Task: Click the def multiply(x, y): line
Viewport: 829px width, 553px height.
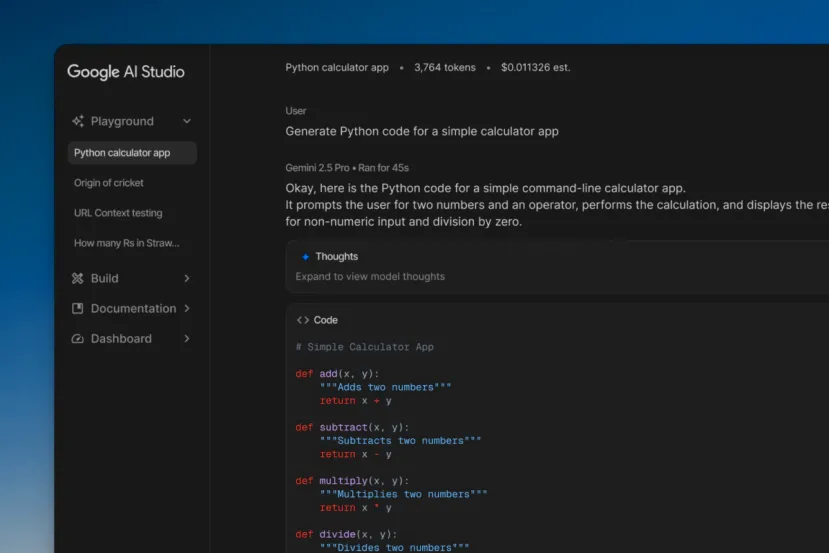Action: (352, 481)
